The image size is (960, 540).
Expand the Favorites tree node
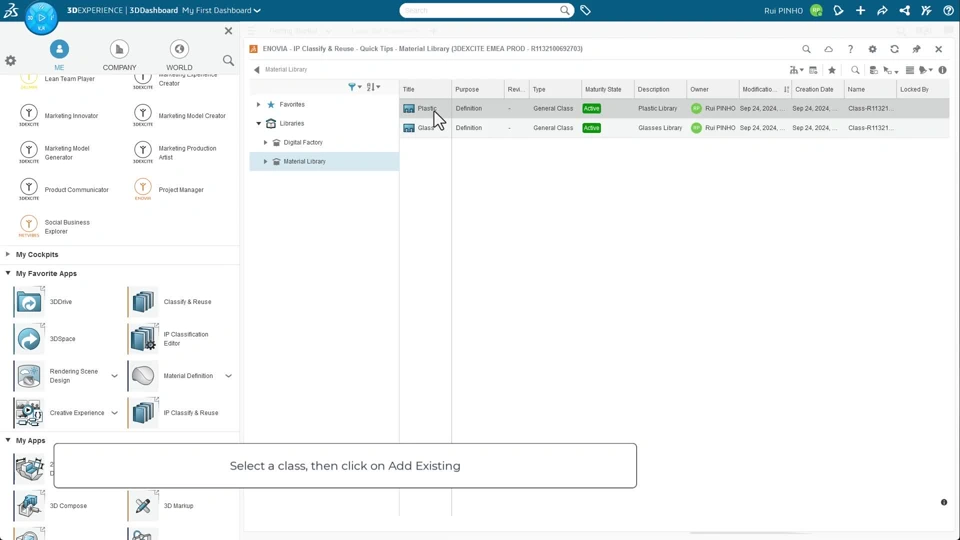pos(259,105)
